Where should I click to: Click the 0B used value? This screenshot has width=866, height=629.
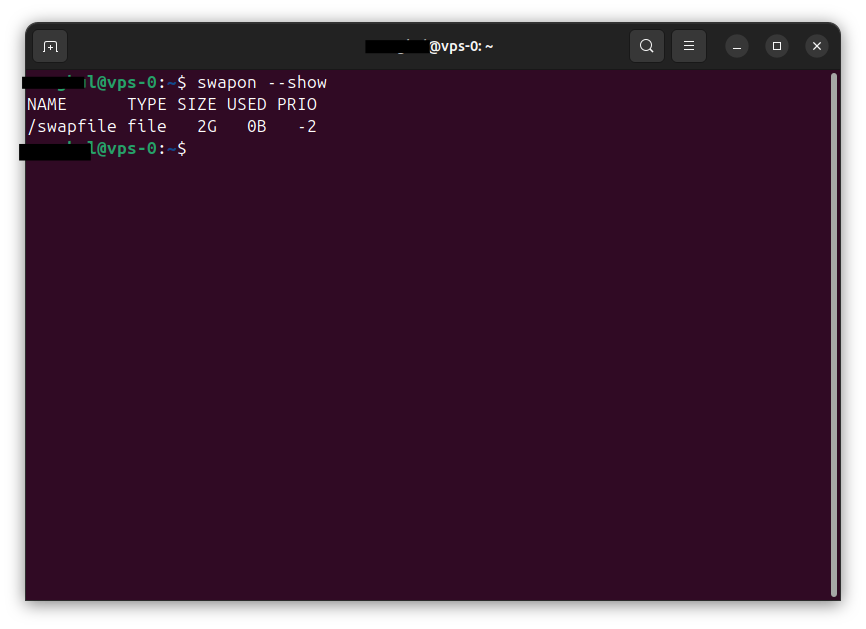(x=257, y=126)
